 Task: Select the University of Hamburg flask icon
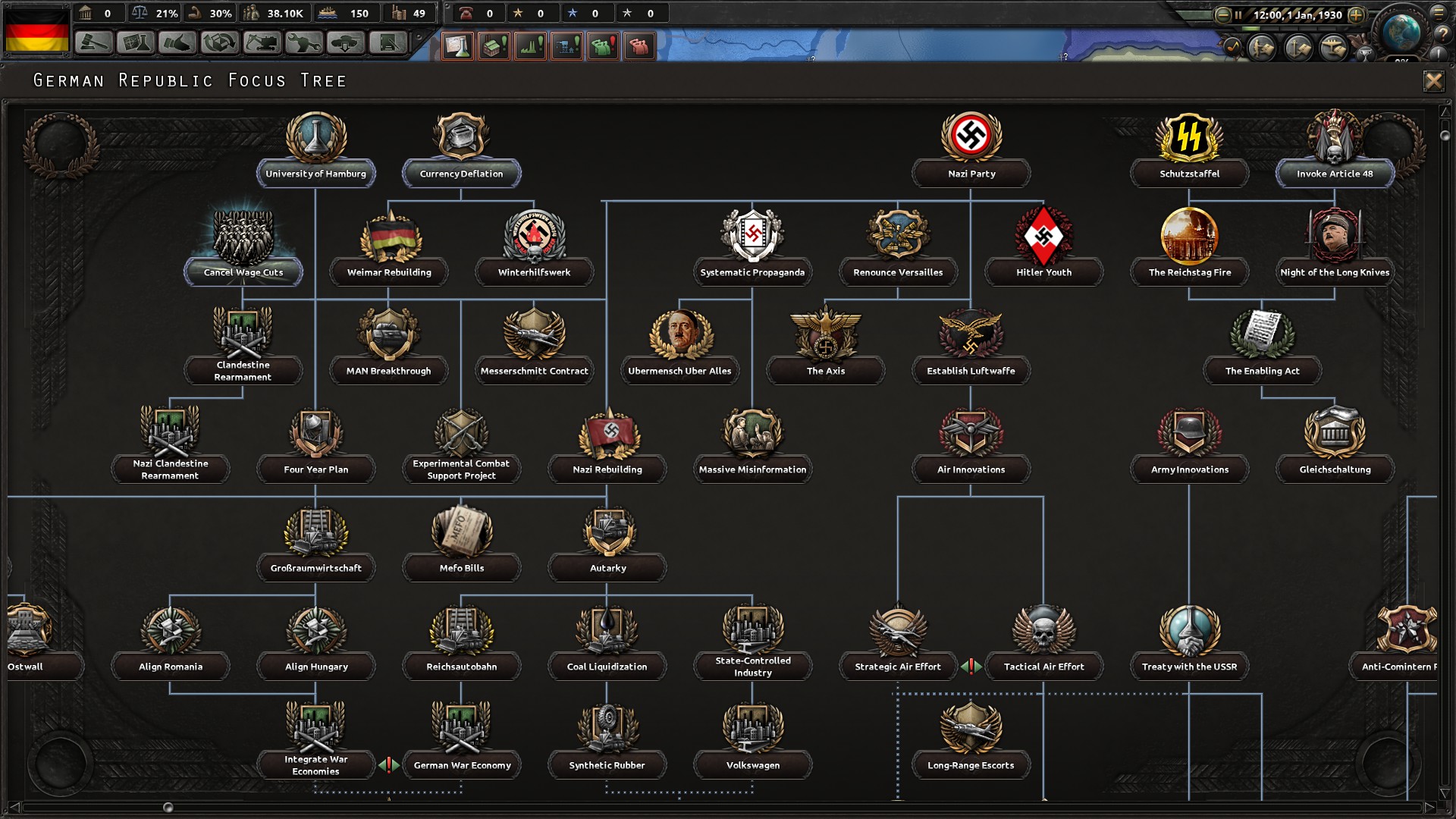tap(316, 136)
